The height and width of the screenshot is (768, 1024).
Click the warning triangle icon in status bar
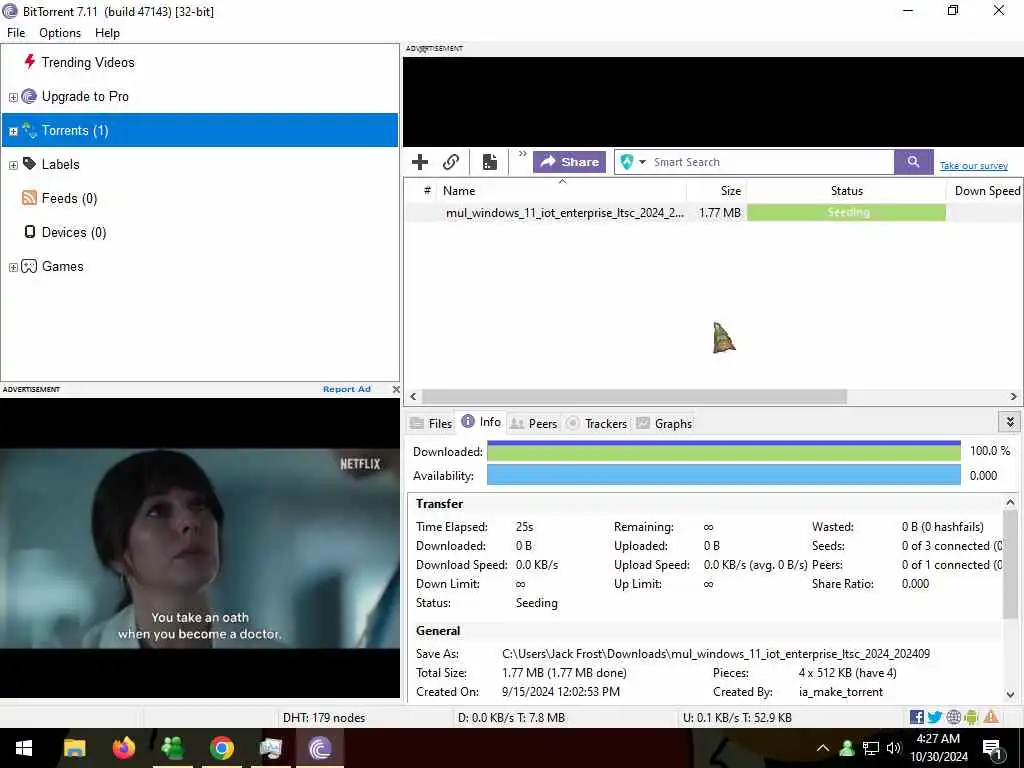point(991,717)
